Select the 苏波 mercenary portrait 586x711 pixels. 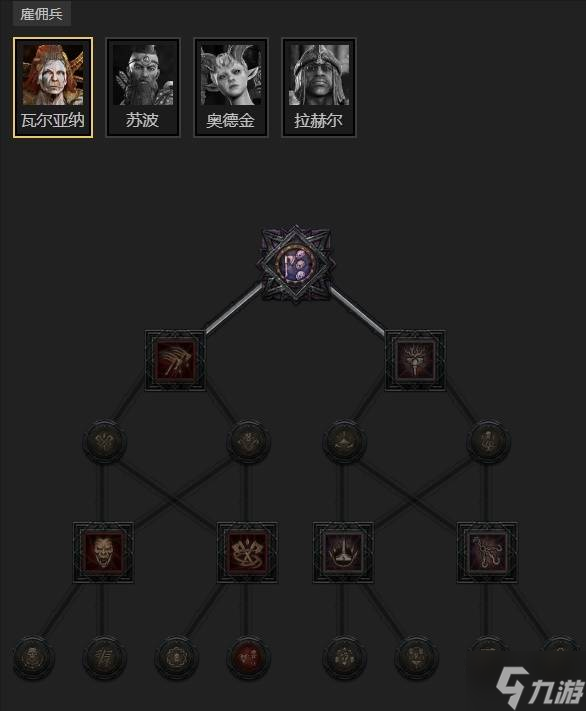(x=143, y=88)
